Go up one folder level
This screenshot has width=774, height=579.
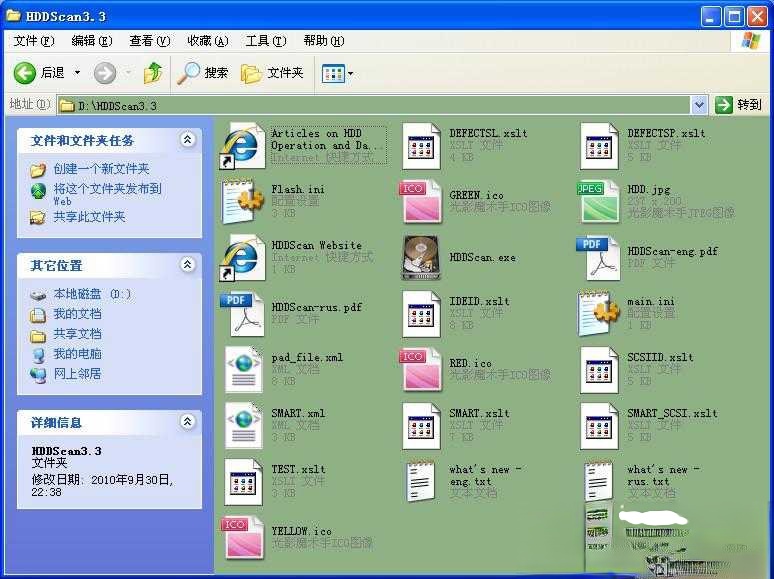point(153,73)
